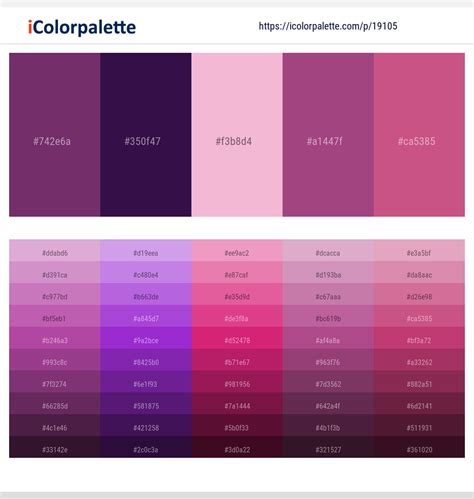The image size is (474, 499).
Task: Pick the #d19eea lavender shade cell
Action: pos(146,251)
